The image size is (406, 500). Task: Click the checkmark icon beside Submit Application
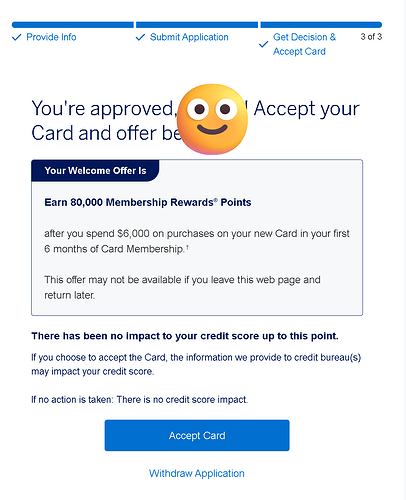(x=140, y=37)
